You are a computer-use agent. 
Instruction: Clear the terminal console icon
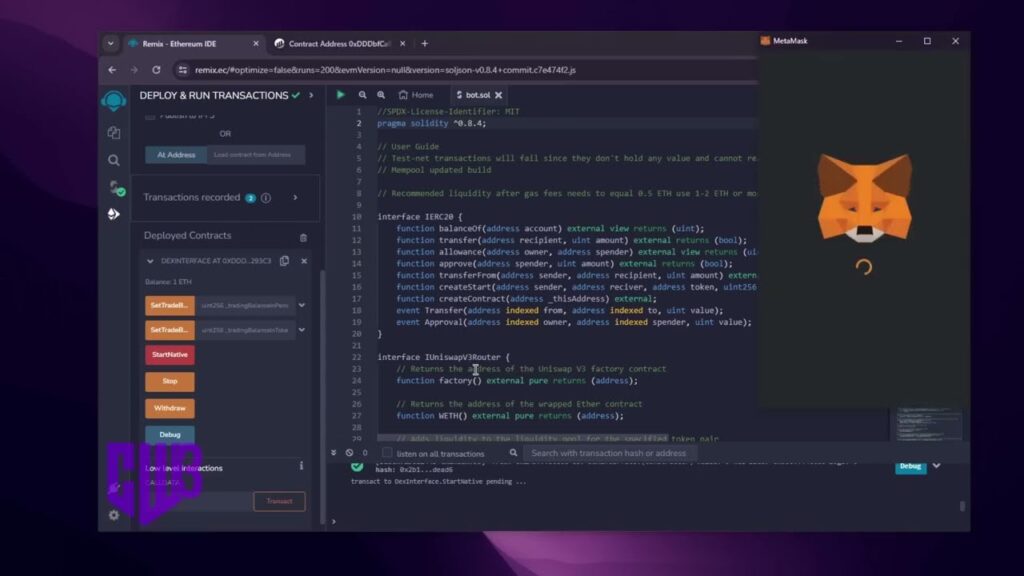point(349,453)
